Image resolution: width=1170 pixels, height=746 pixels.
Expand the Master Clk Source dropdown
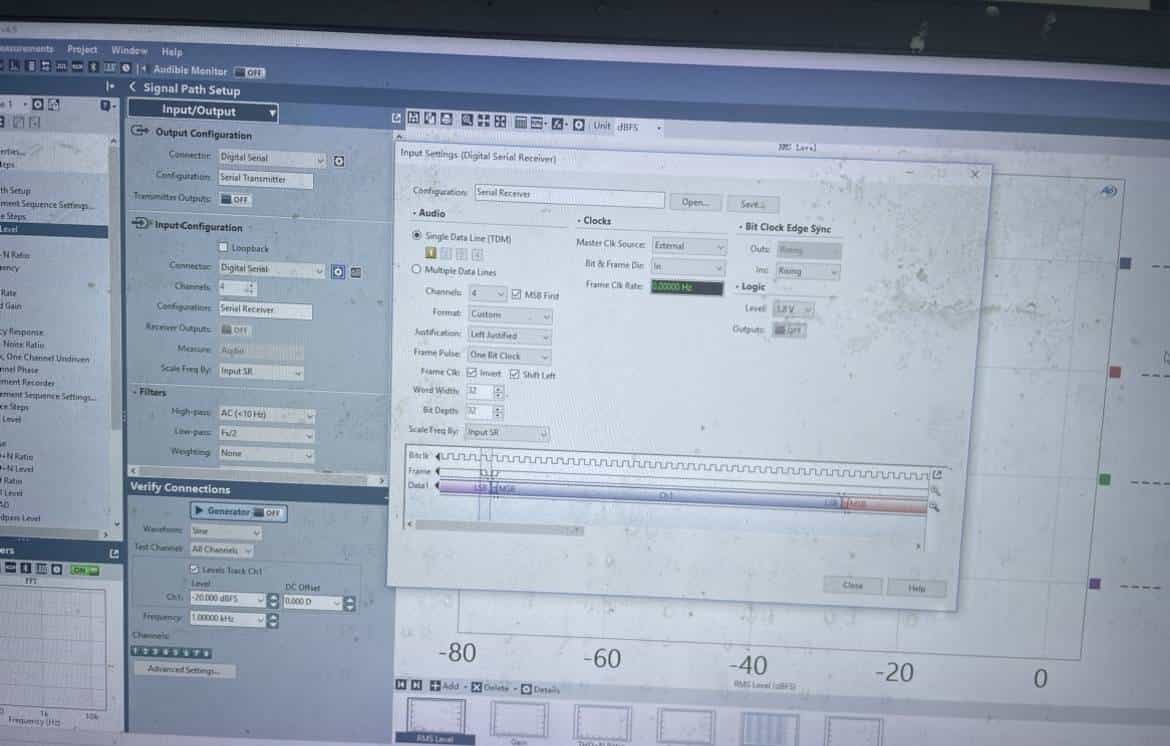coord(689,246)
